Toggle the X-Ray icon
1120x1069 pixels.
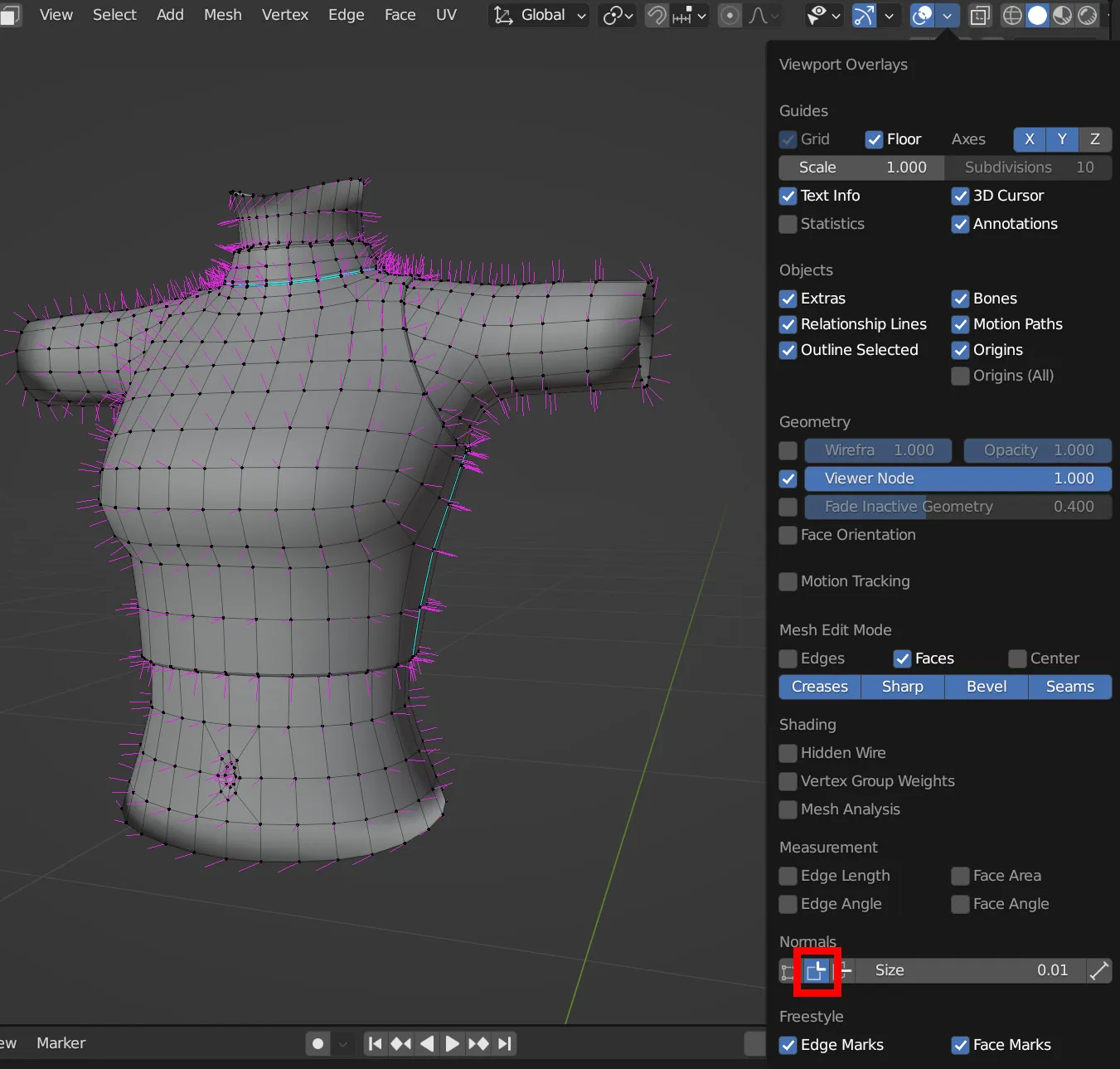(980, 15)
